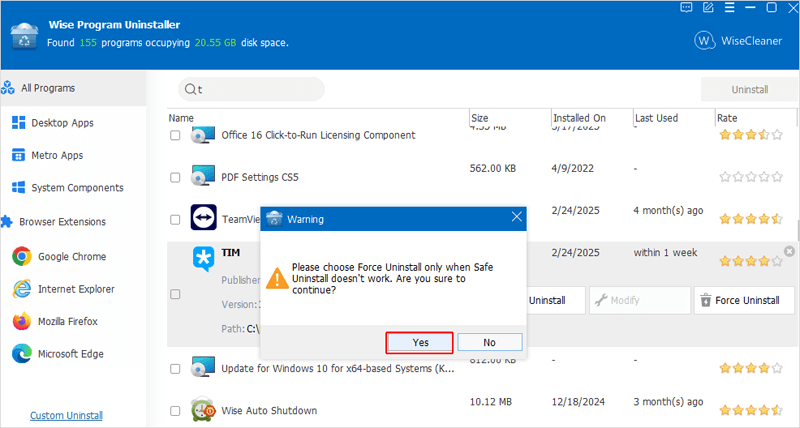The height and width of the screenshot is (428, 800).
Task: Select Microsoft Edge extensions
Action: pyautogui.click(x=70, y=354)
